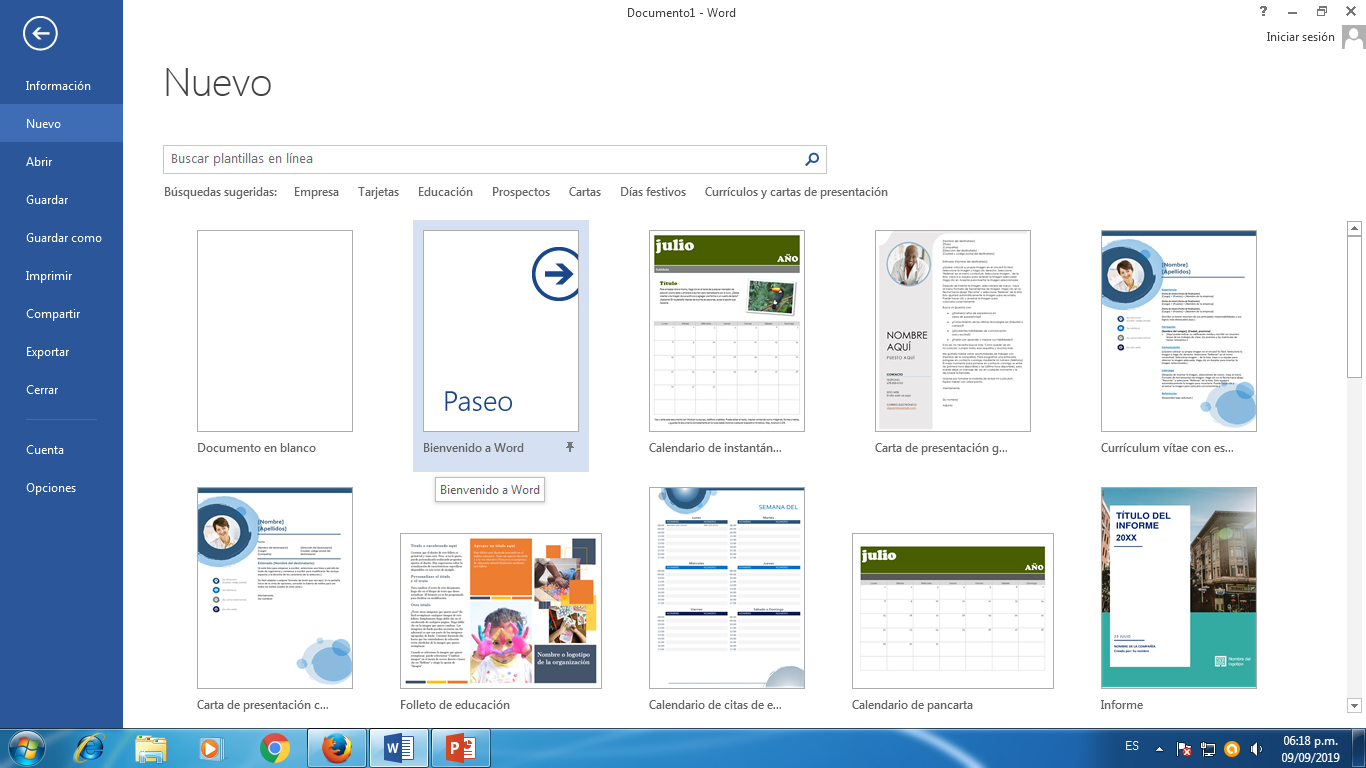Select the Carta de presentación g... template
Image resolution: width=1366 pixels, height=768 pixels.
tap(953, 331)
